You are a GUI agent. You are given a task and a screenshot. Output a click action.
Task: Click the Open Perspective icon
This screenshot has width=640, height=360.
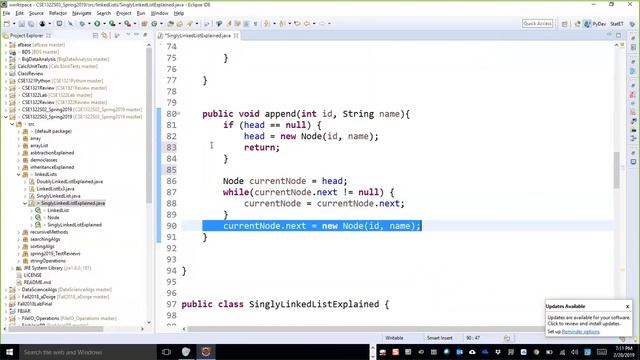point(564,24)
